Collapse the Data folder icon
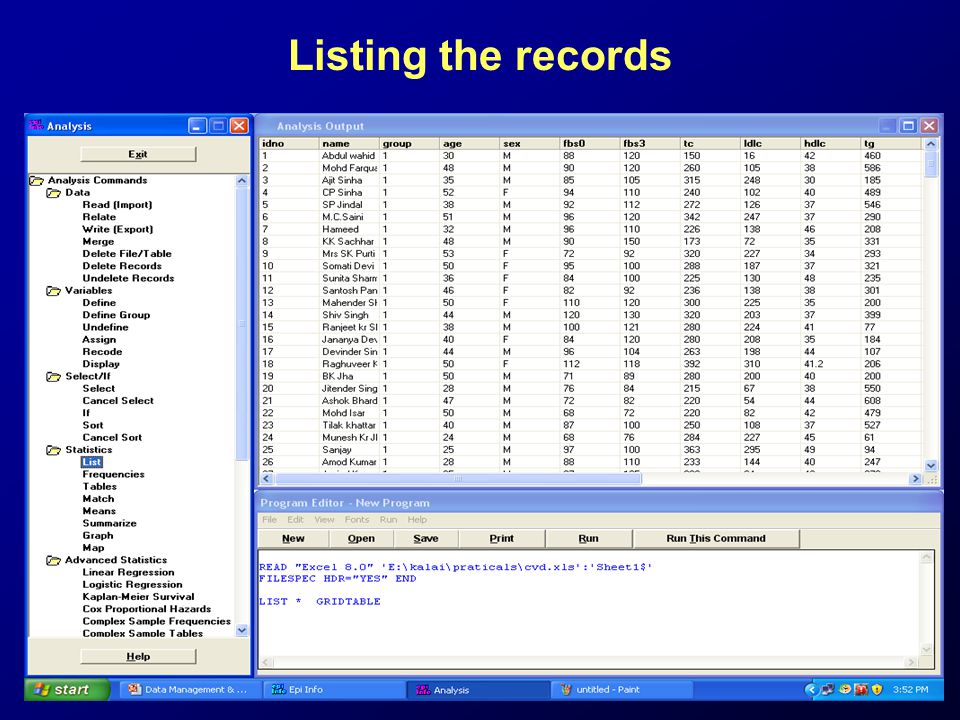The height and width of the screenshot is (720, 960). [54, 193]
